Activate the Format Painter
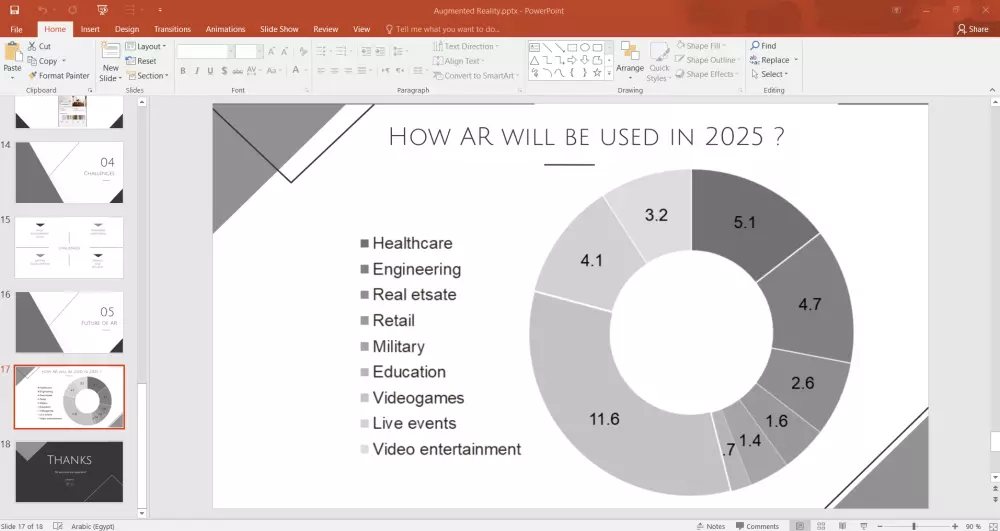This screenshot has height=531, width=1000. [x=59, y=75]
